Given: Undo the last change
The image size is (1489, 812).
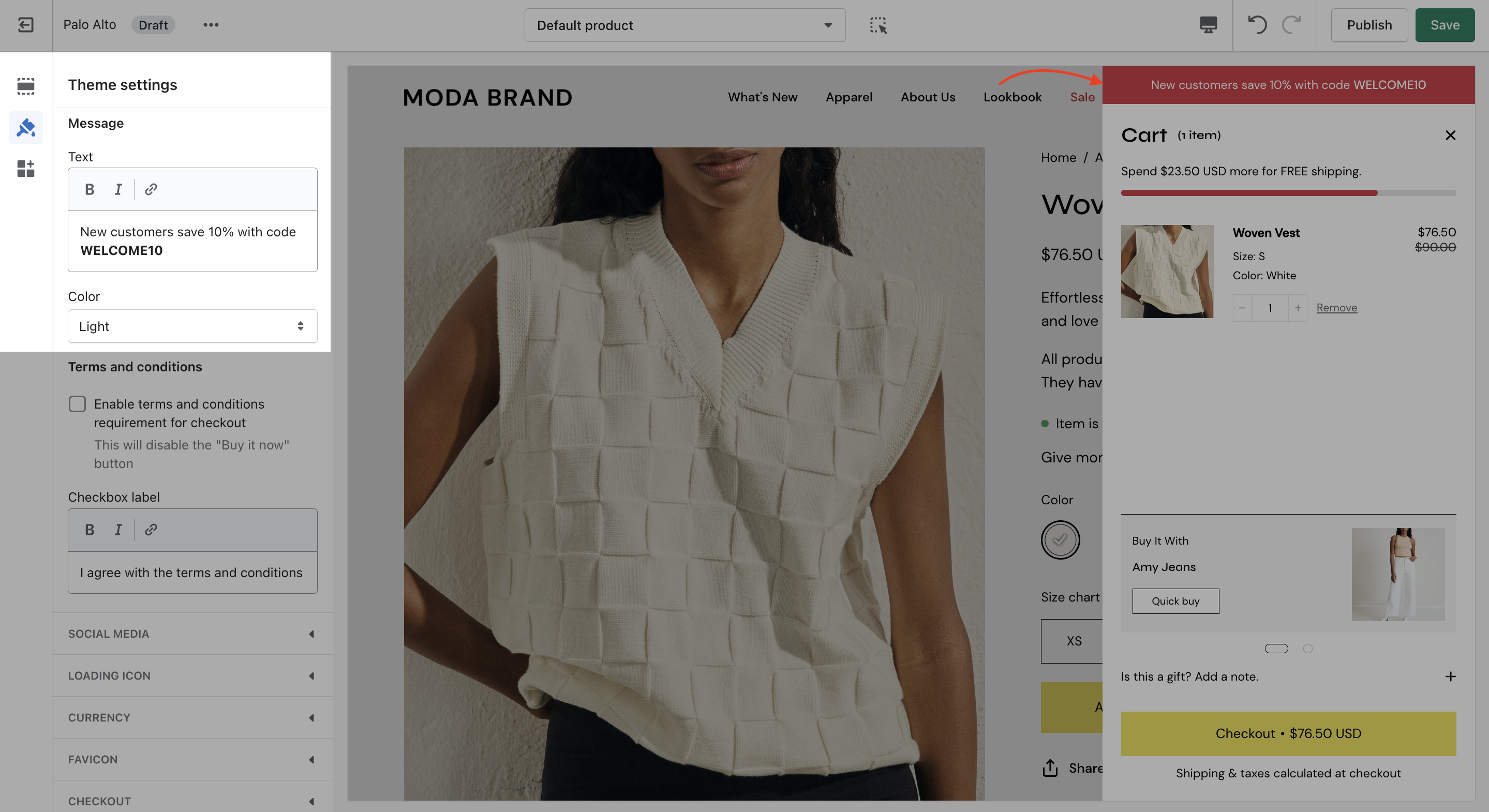Looking at the screenshot, I should (x=1257, y=25).
